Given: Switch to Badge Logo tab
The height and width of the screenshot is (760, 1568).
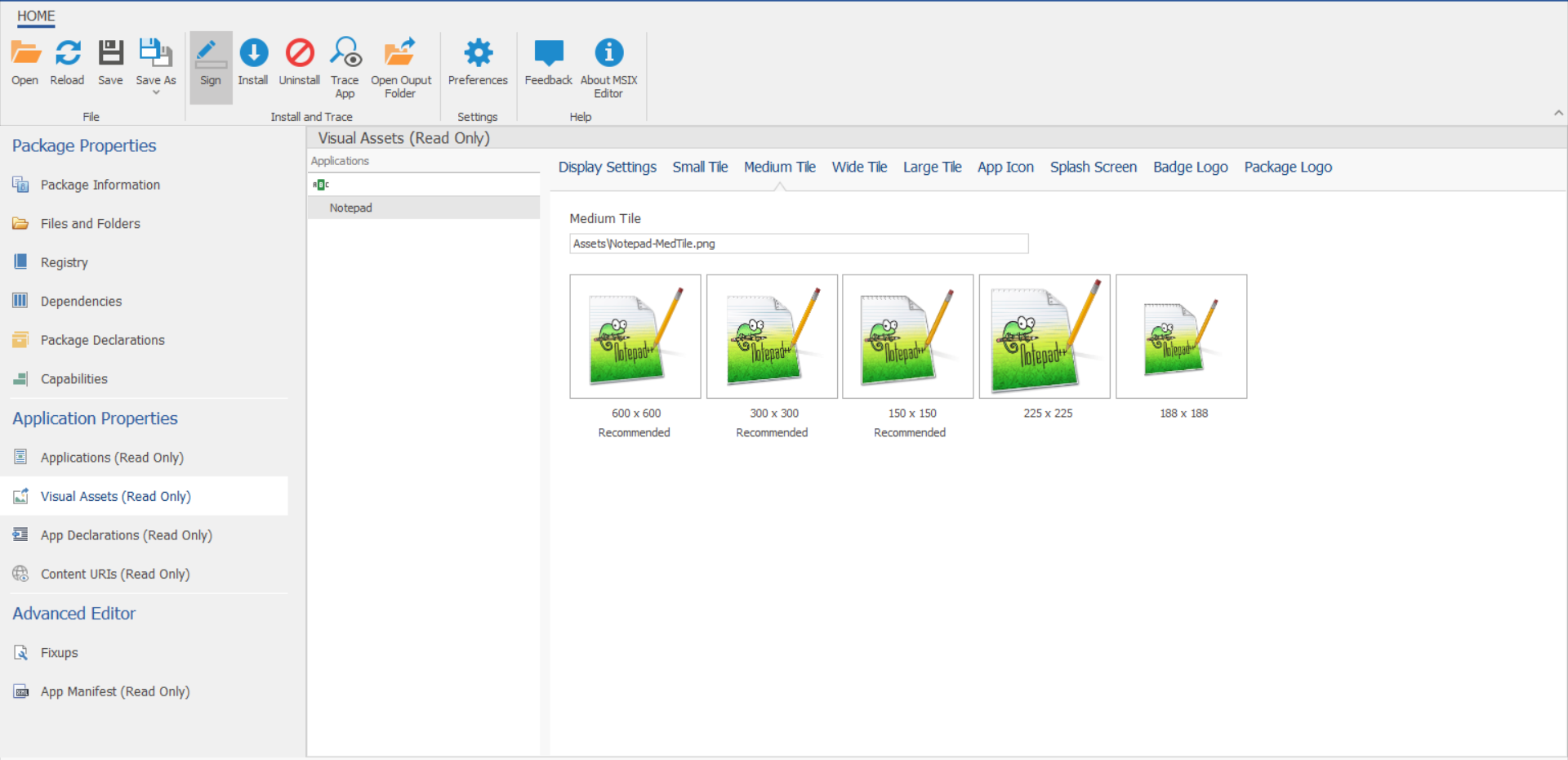Looking at the screenshot, I should (x=1190, y=167).
